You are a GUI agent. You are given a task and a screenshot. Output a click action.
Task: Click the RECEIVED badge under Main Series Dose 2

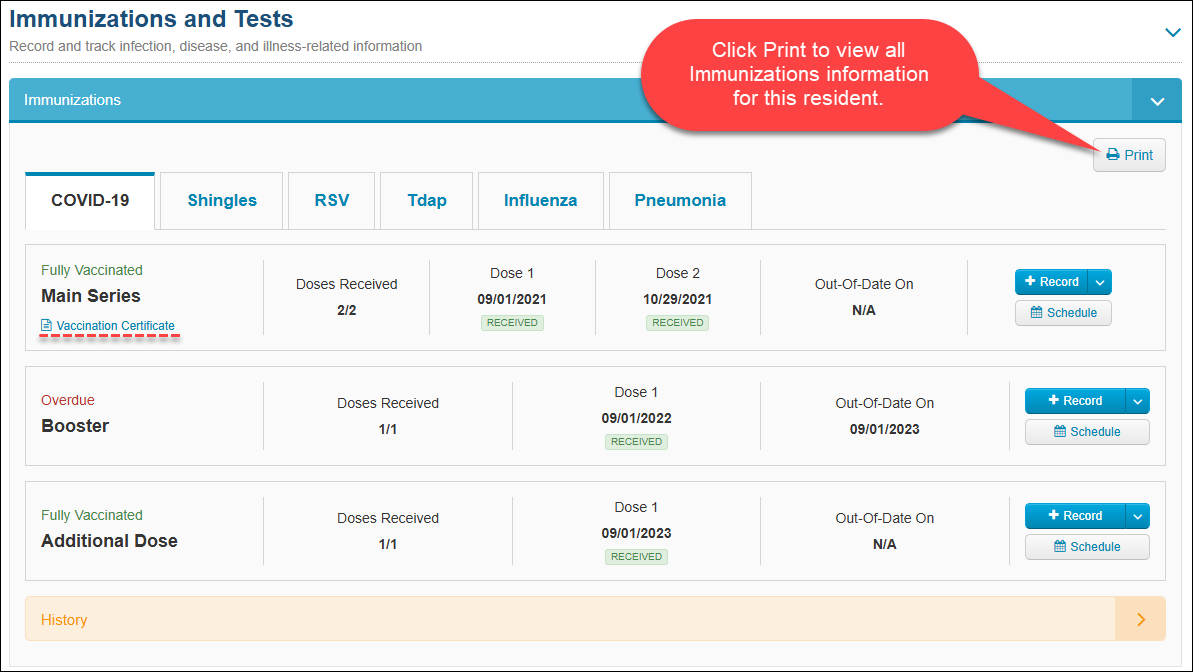click(x=677, y=323)
